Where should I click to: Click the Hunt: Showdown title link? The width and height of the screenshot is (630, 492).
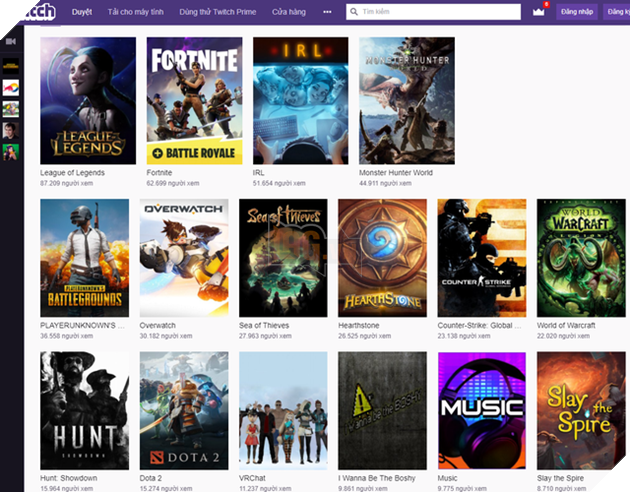tap(69, 478)
